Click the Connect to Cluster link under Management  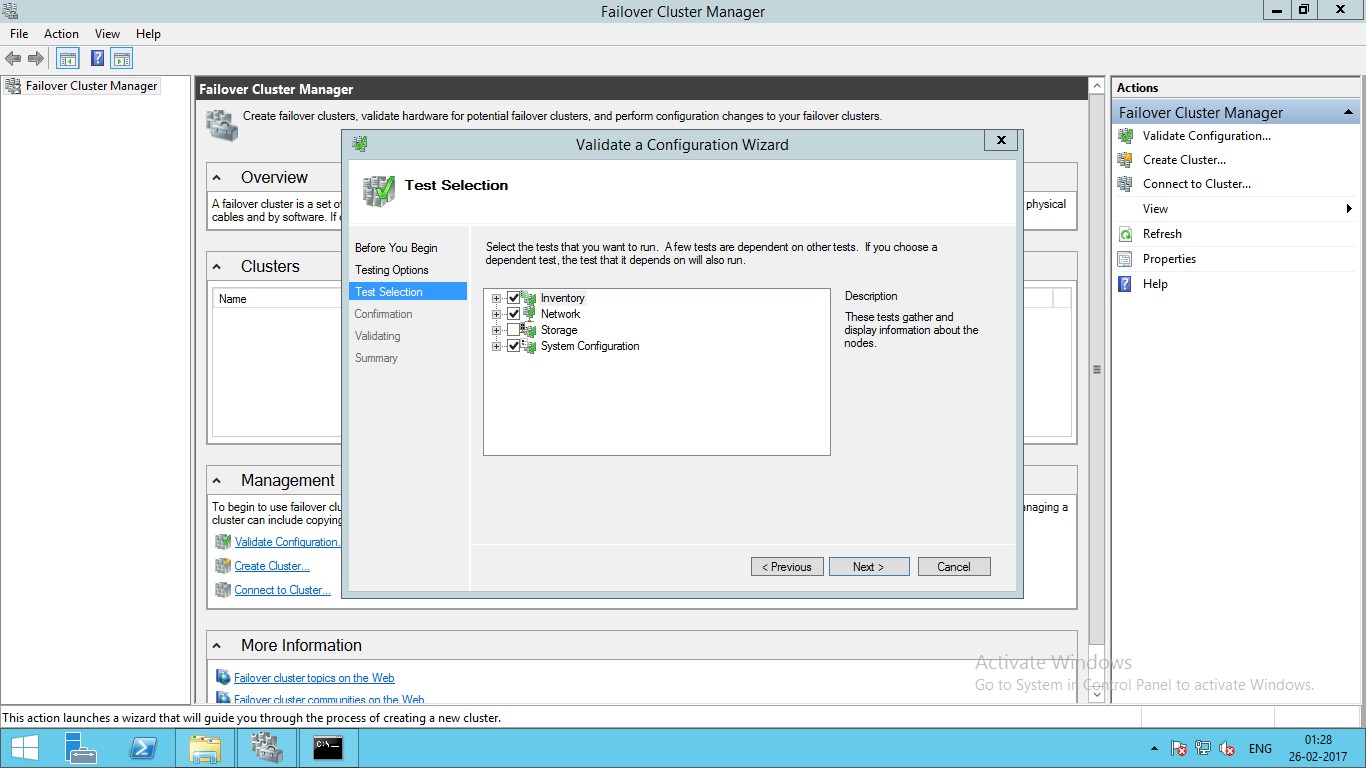tap(283, 590)
